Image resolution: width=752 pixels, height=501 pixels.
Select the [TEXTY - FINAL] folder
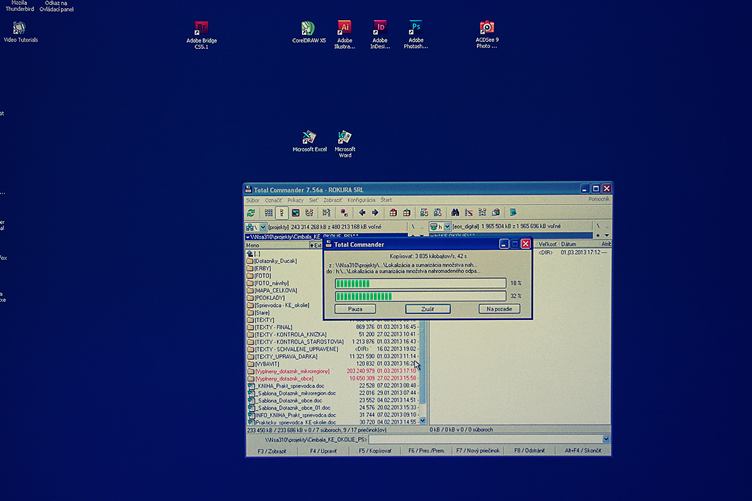(274, 326)
